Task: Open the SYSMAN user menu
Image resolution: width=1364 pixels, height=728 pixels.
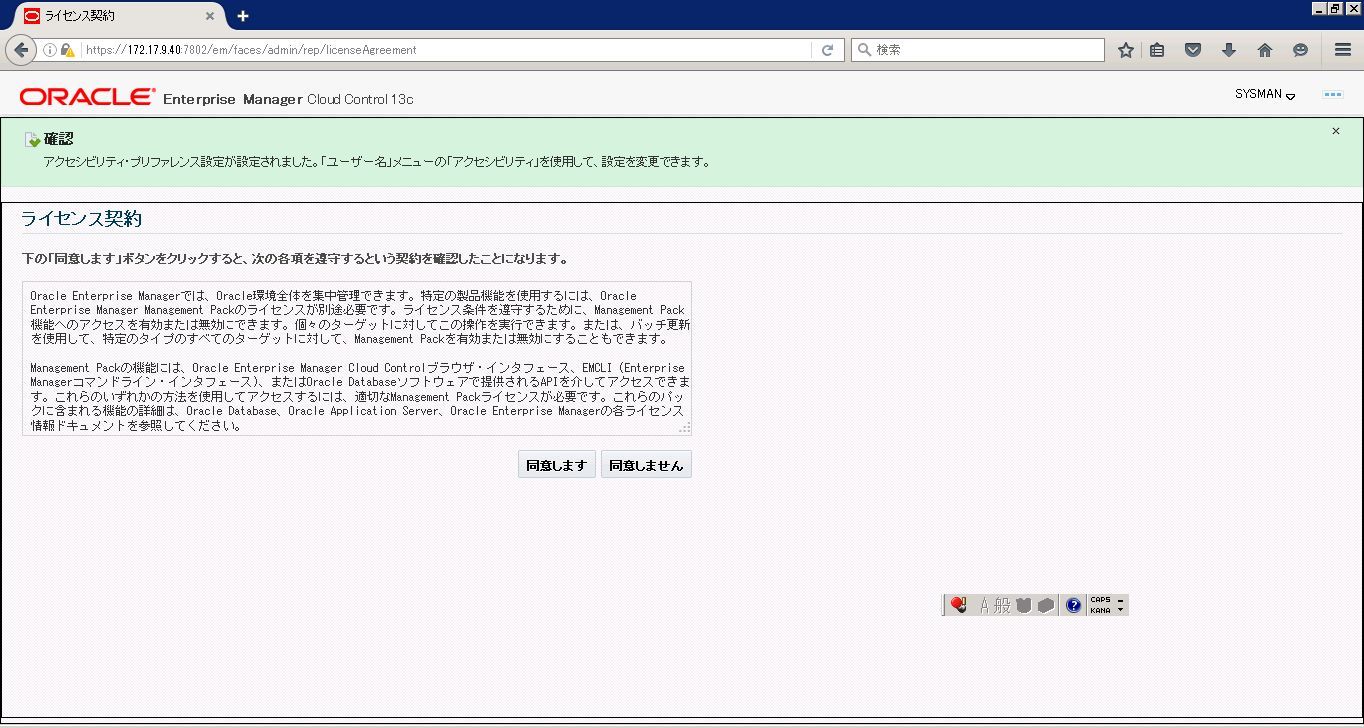Action: [1265, 94]
